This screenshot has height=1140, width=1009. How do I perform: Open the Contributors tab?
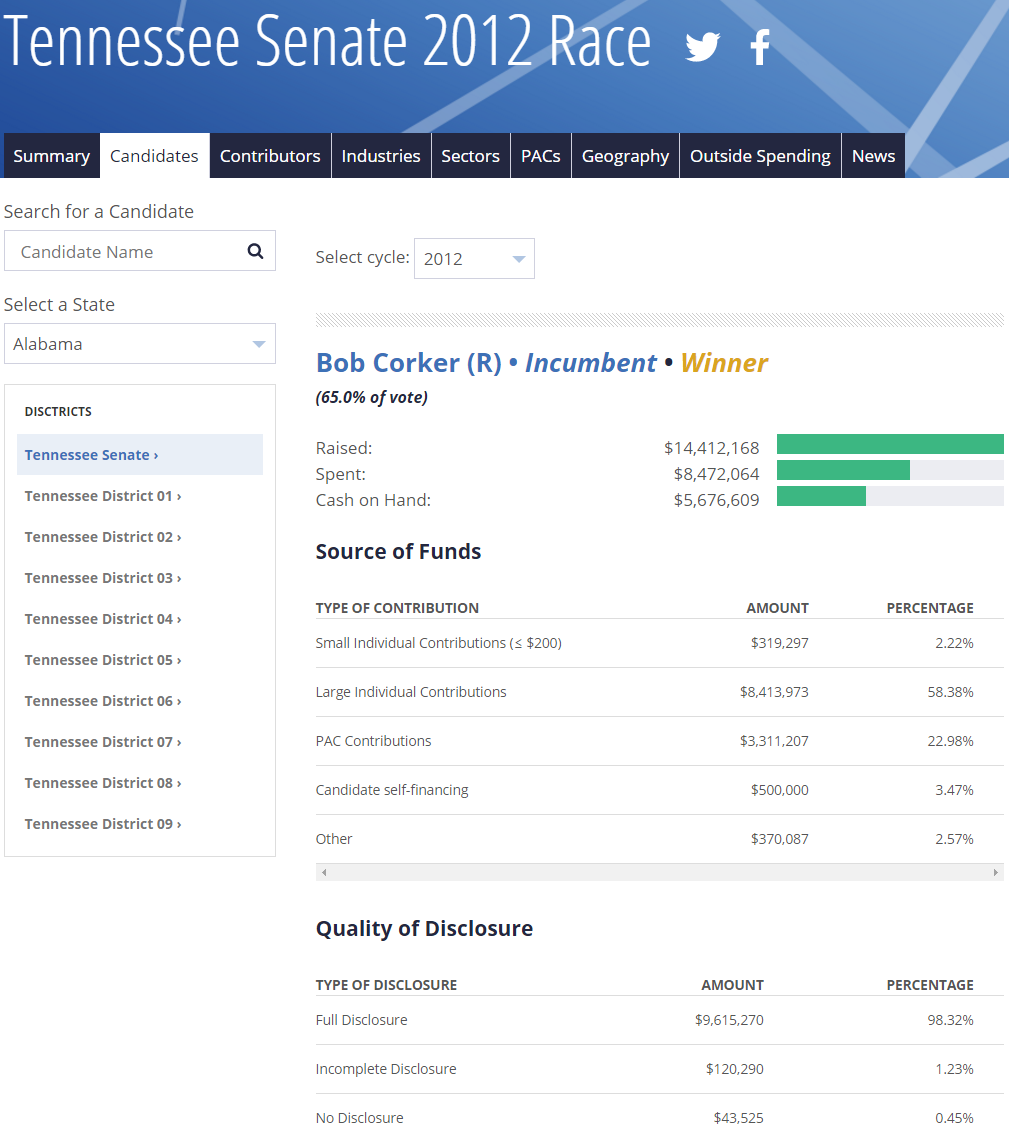(x=270, y=156)
